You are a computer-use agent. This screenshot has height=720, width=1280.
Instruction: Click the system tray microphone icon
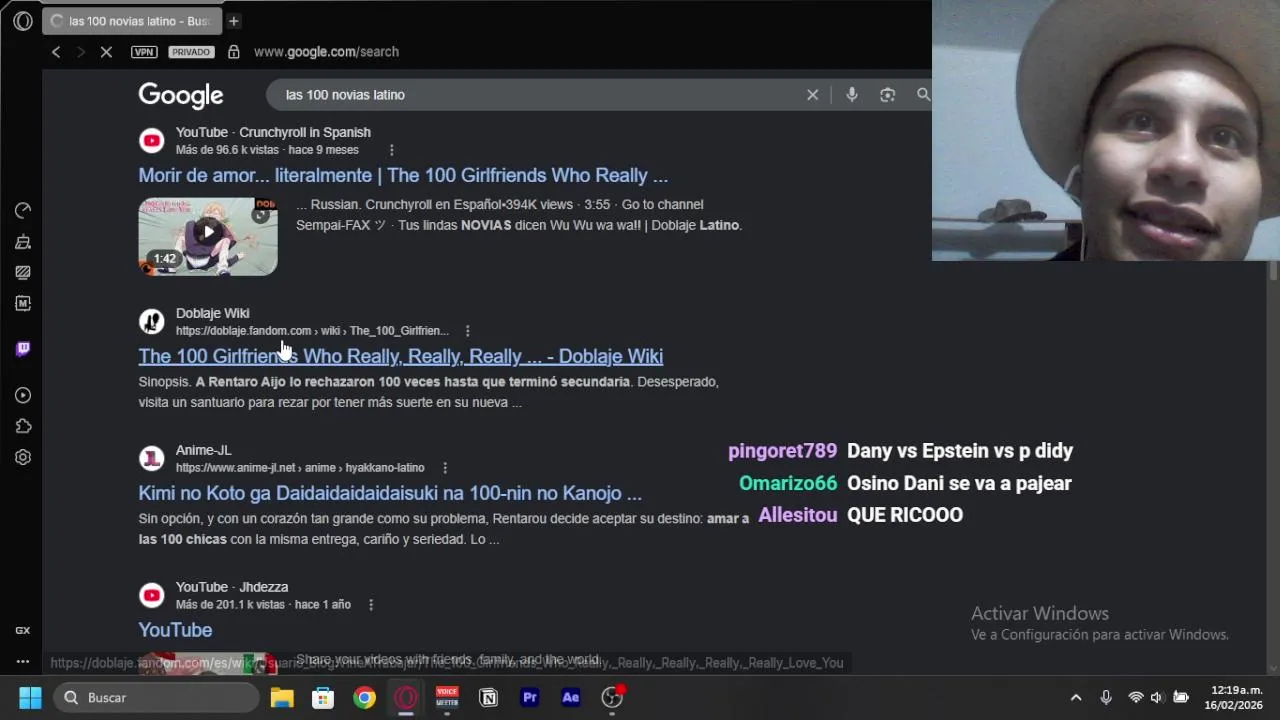[x=1106, y=698]
